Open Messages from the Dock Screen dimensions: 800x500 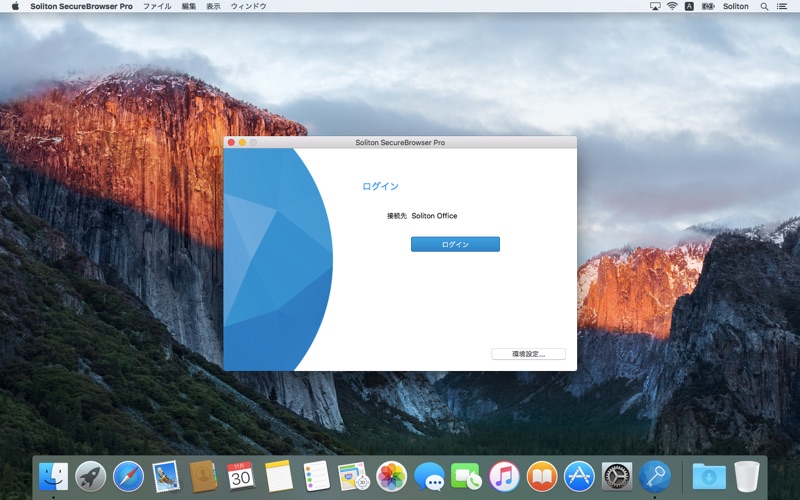click(429, 477)
